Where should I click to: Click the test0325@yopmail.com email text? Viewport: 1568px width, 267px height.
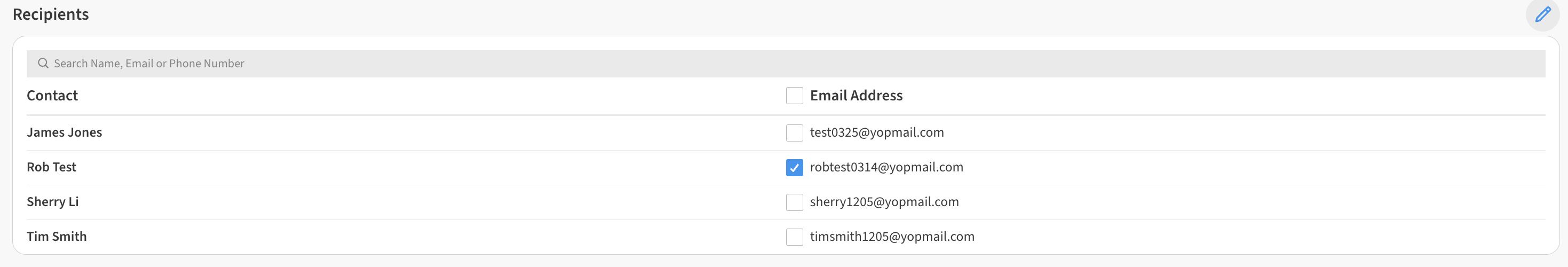[x=876, y=133]
